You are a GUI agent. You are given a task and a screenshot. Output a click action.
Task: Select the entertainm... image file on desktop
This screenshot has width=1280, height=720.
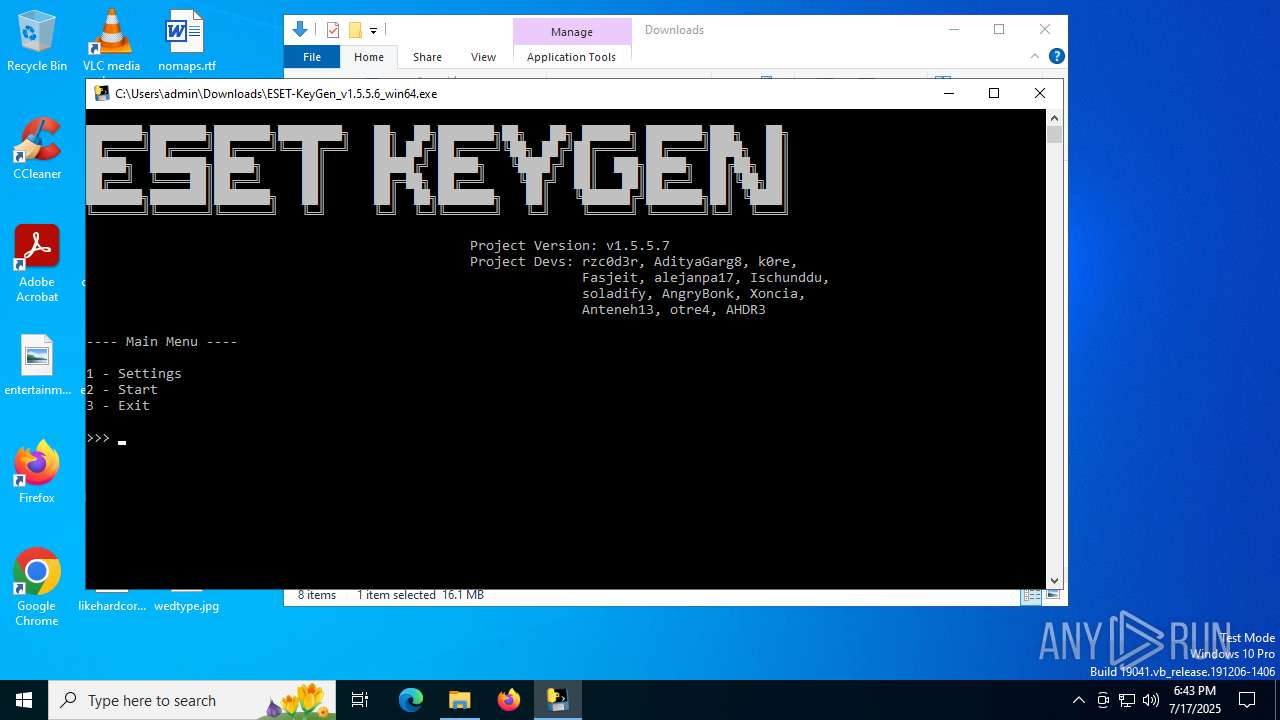pos(37,365)
